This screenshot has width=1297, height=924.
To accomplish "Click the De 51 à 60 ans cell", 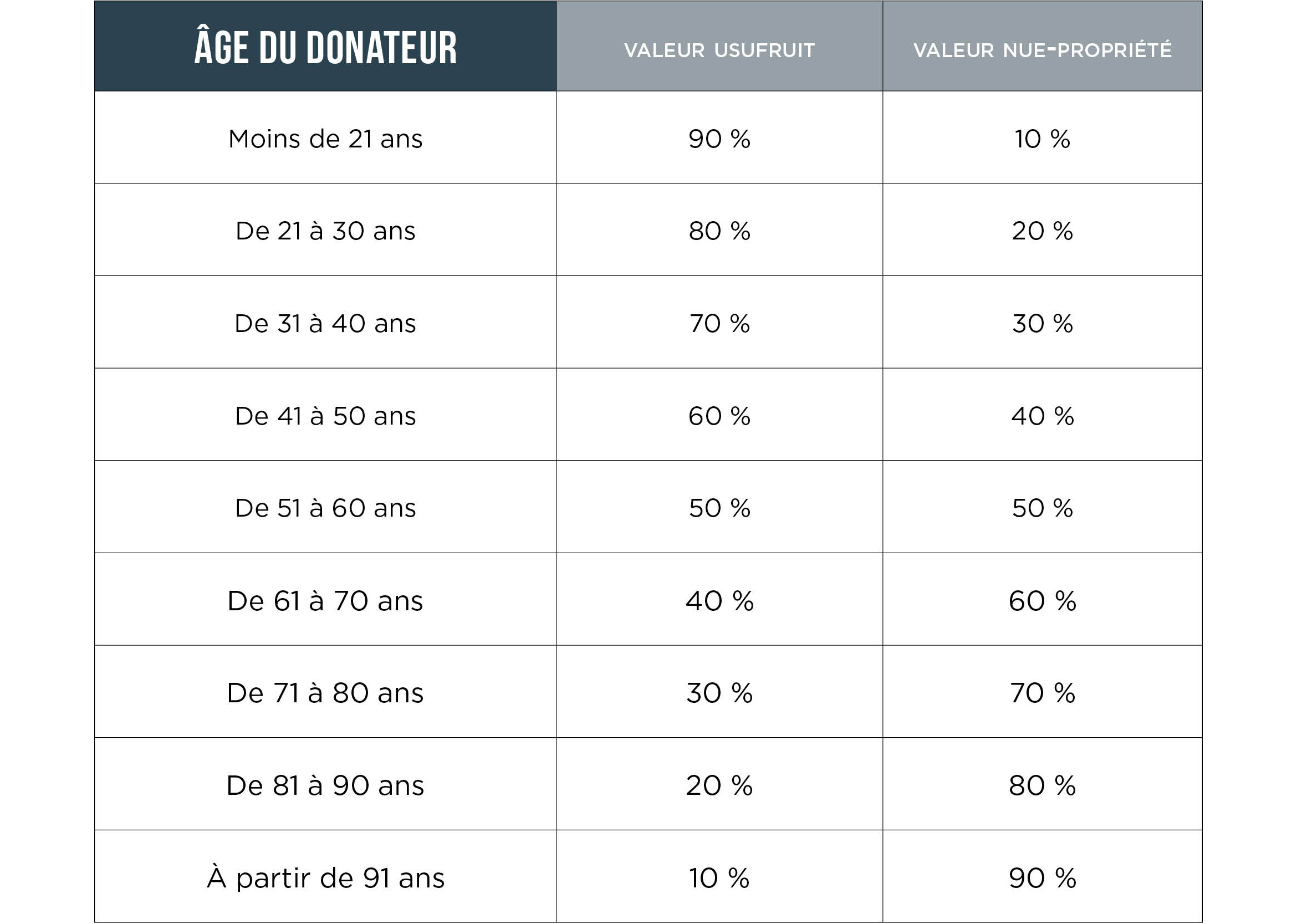I will pos(325,508).
